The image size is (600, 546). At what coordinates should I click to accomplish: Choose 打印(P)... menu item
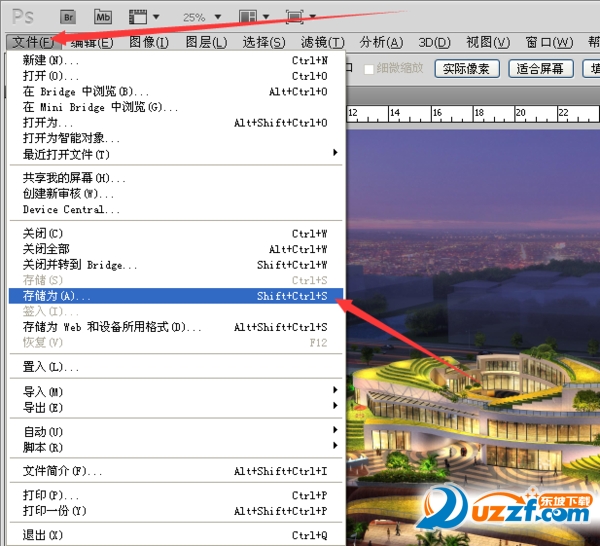(x=176, y=495)
